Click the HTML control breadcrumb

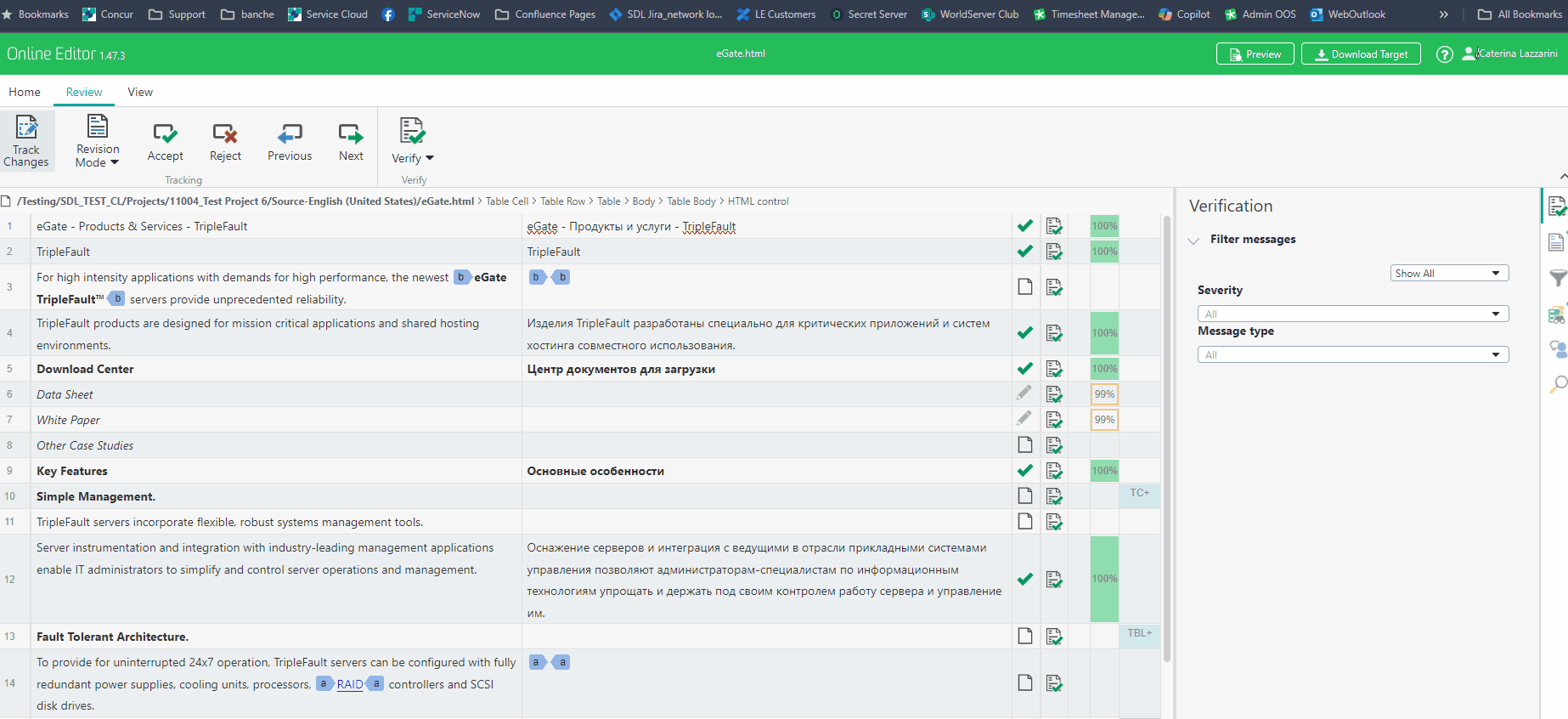click(x=758, y=201)
